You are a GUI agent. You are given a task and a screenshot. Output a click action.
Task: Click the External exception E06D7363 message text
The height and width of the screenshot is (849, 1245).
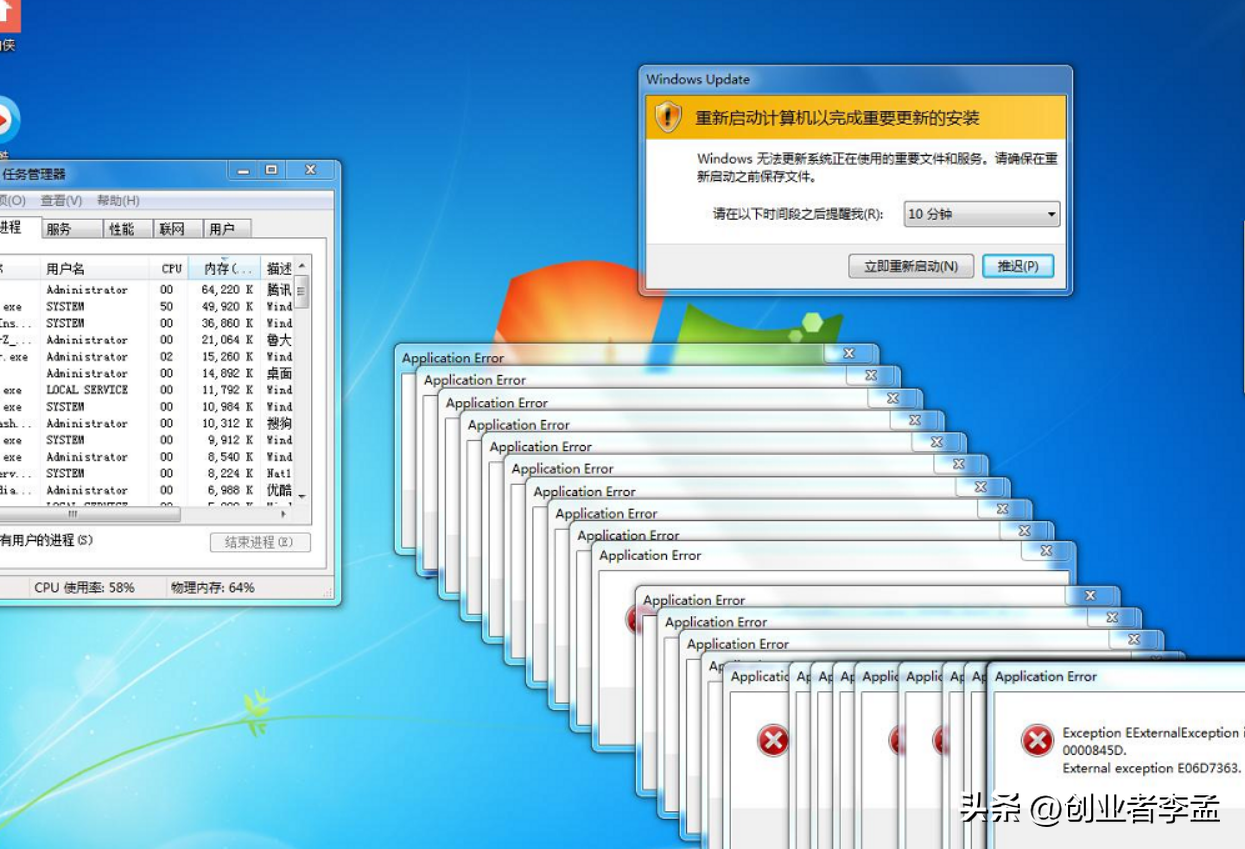[1152, 768]
